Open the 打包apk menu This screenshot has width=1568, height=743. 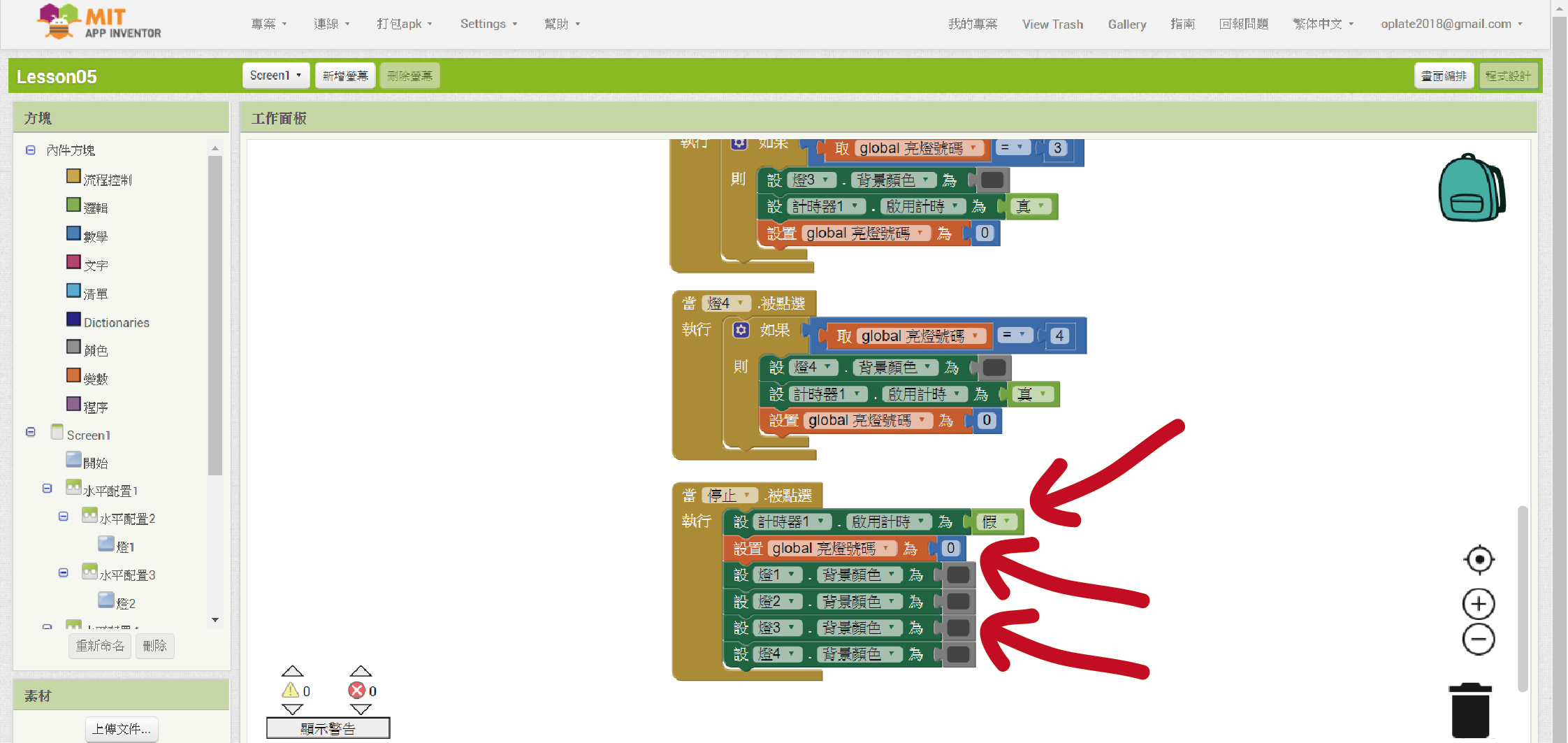tap(404, 24)
